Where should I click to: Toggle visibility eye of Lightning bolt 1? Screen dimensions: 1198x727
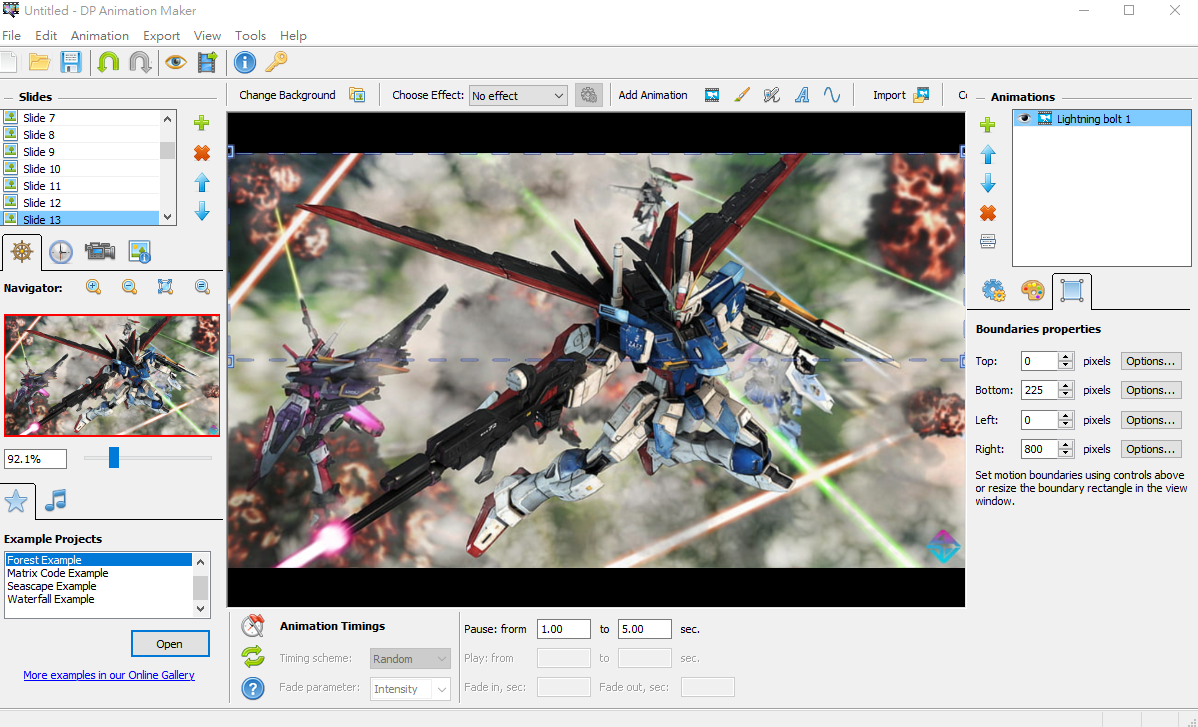pyautogui.click(x=1023, y=119)
